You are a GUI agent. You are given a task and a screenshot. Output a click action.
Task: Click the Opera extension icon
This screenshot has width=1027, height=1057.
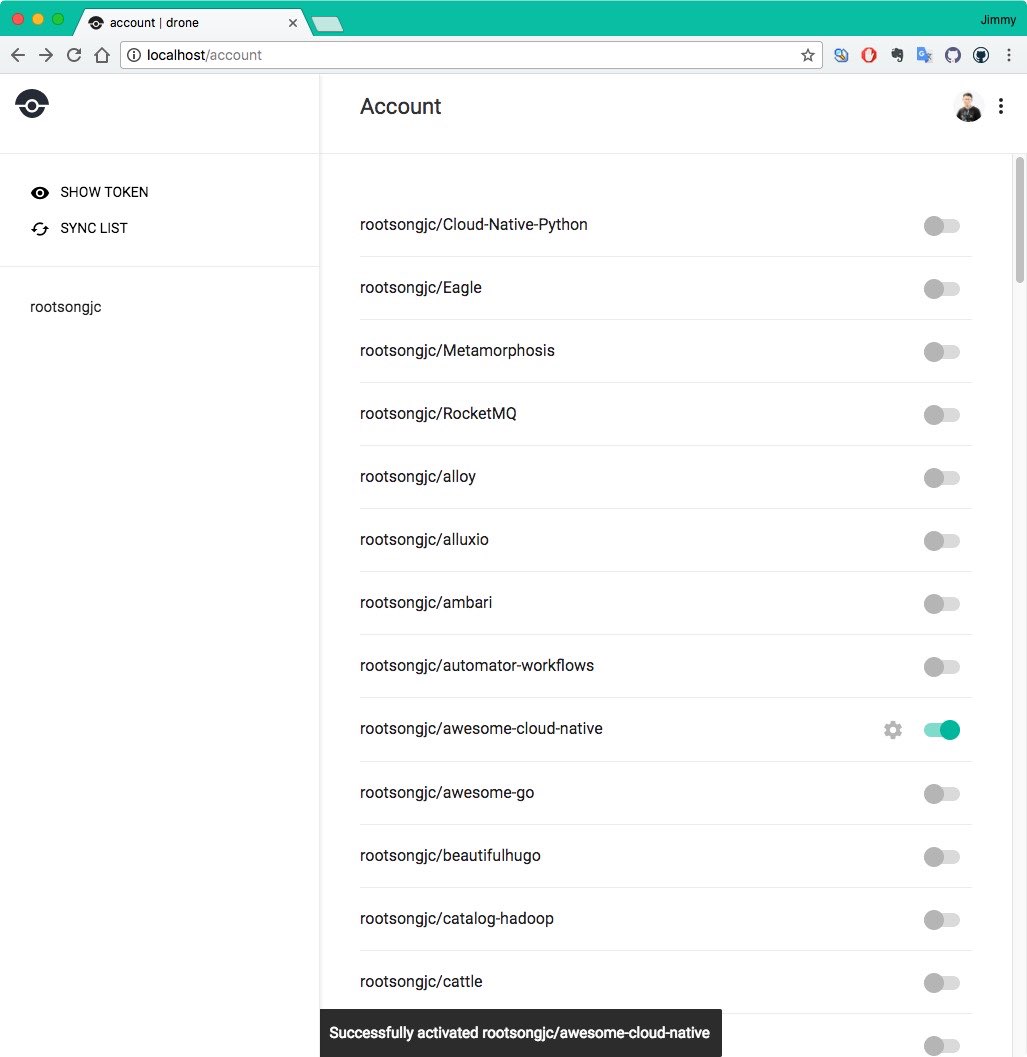[869, 56]
